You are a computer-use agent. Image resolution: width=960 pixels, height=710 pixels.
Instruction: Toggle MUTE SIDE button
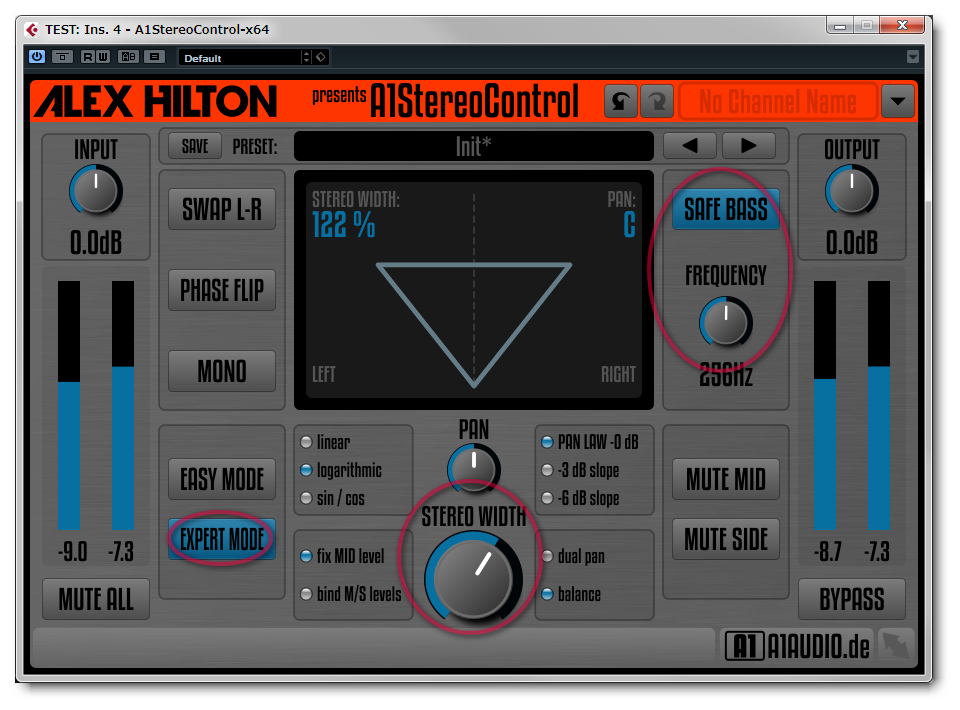(726, 539)
